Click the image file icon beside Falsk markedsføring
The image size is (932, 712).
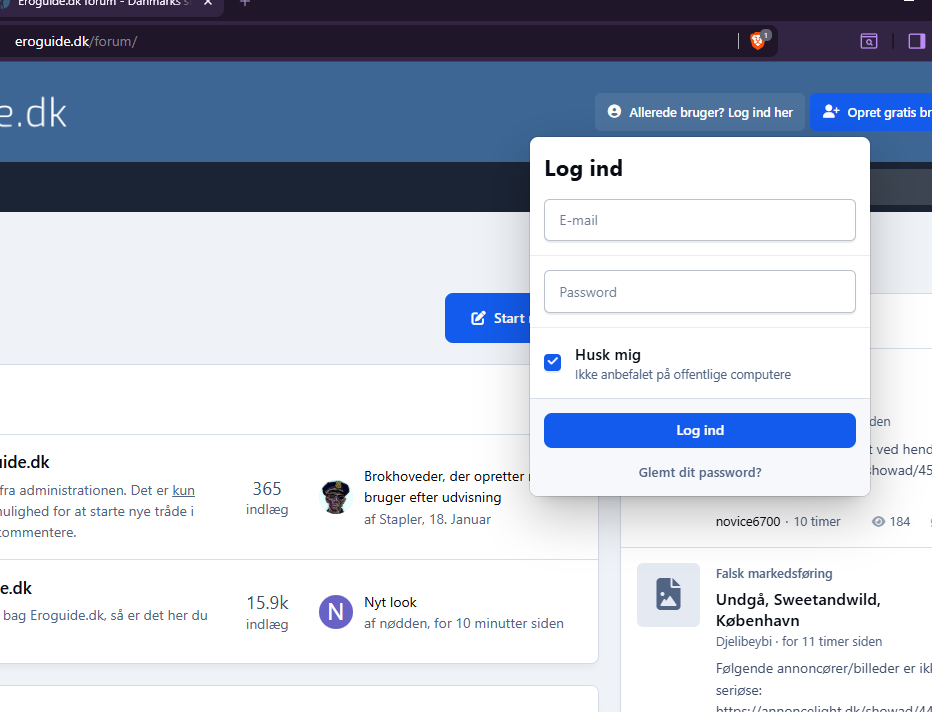coord(668,594)
